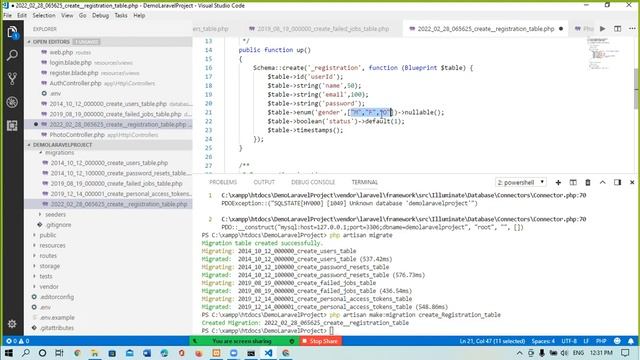The width and height of the screenshot is (640, 360).
Task: Open notifications bell in status bar
Action: tap(631, 341)
